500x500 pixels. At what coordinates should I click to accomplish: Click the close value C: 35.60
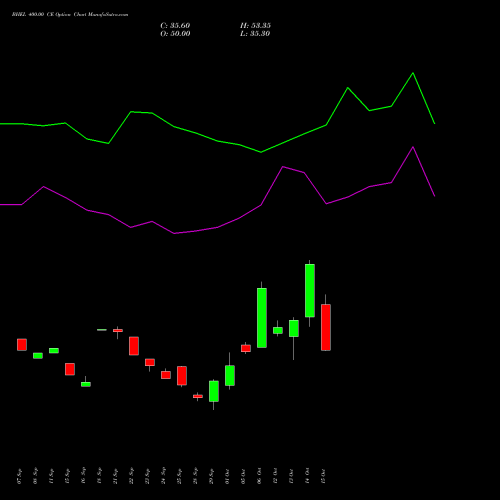pyautogui.click(x=175, y=26)
